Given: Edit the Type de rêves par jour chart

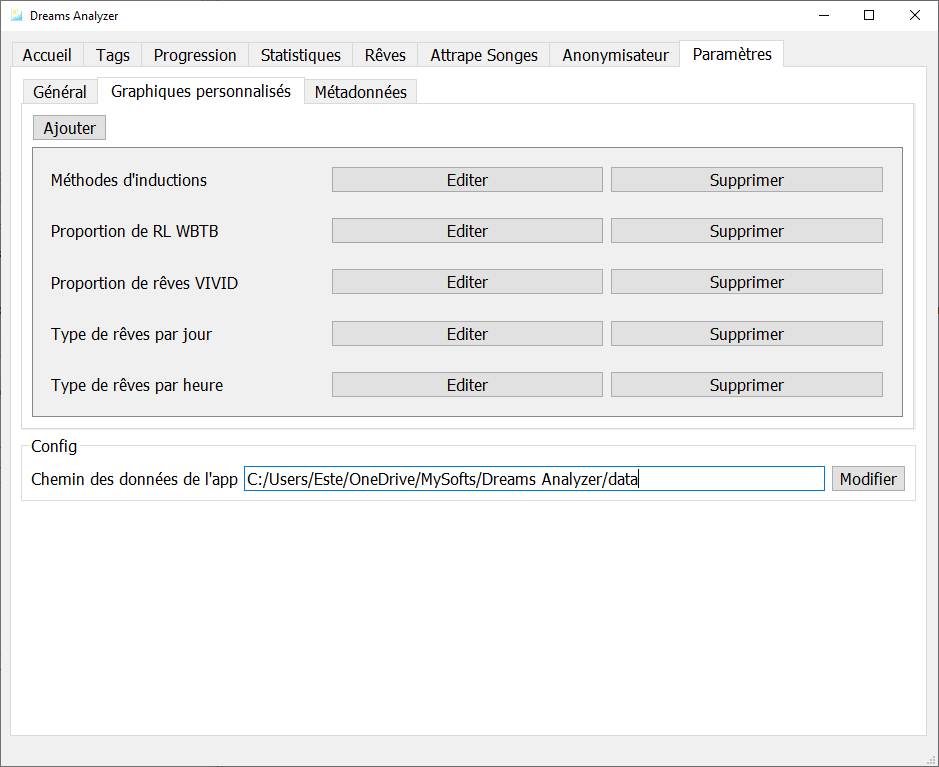Looking at the screenshot, I should pyautogui.click(x=467, y=334).
